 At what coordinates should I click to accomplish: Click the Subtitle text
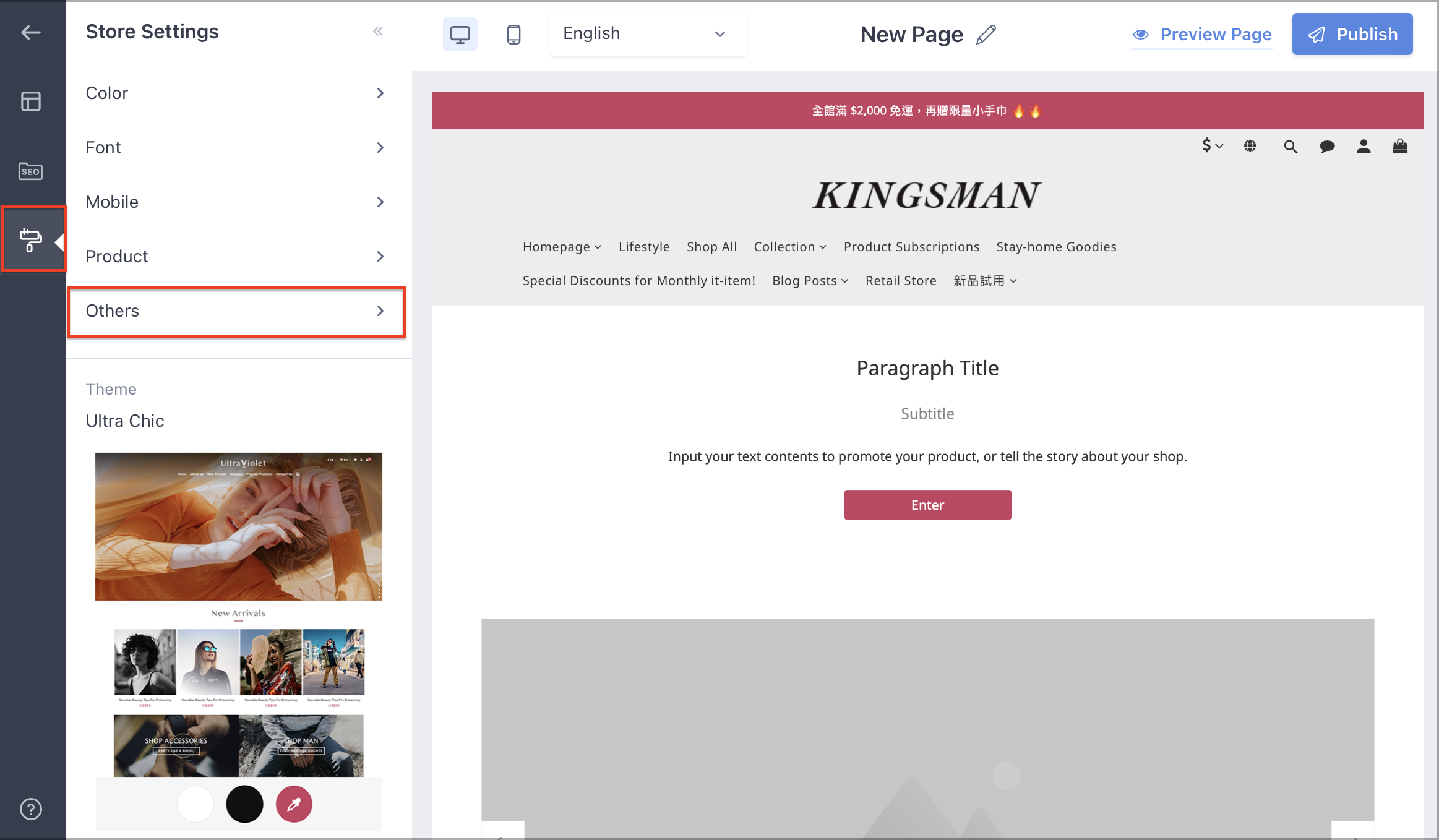(x=927, y=414)
